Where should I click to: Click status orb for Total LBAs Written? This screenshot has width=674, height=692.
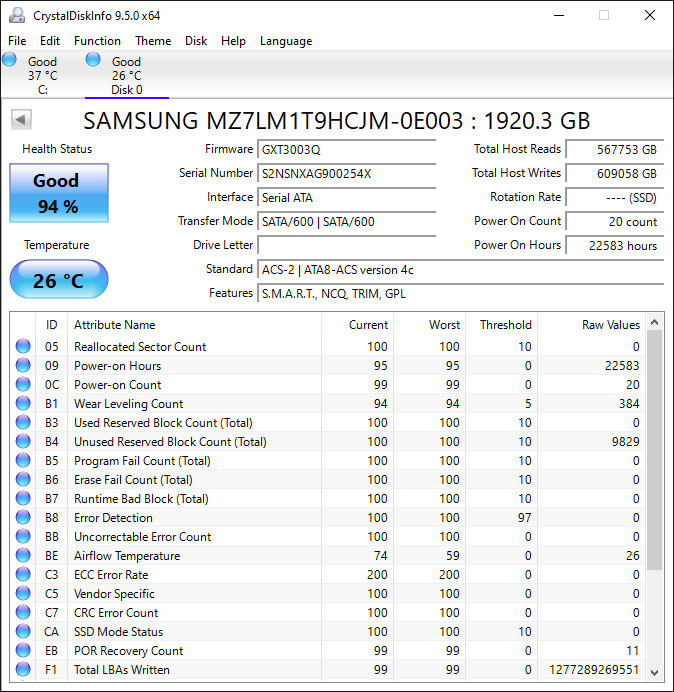[23, 669]
